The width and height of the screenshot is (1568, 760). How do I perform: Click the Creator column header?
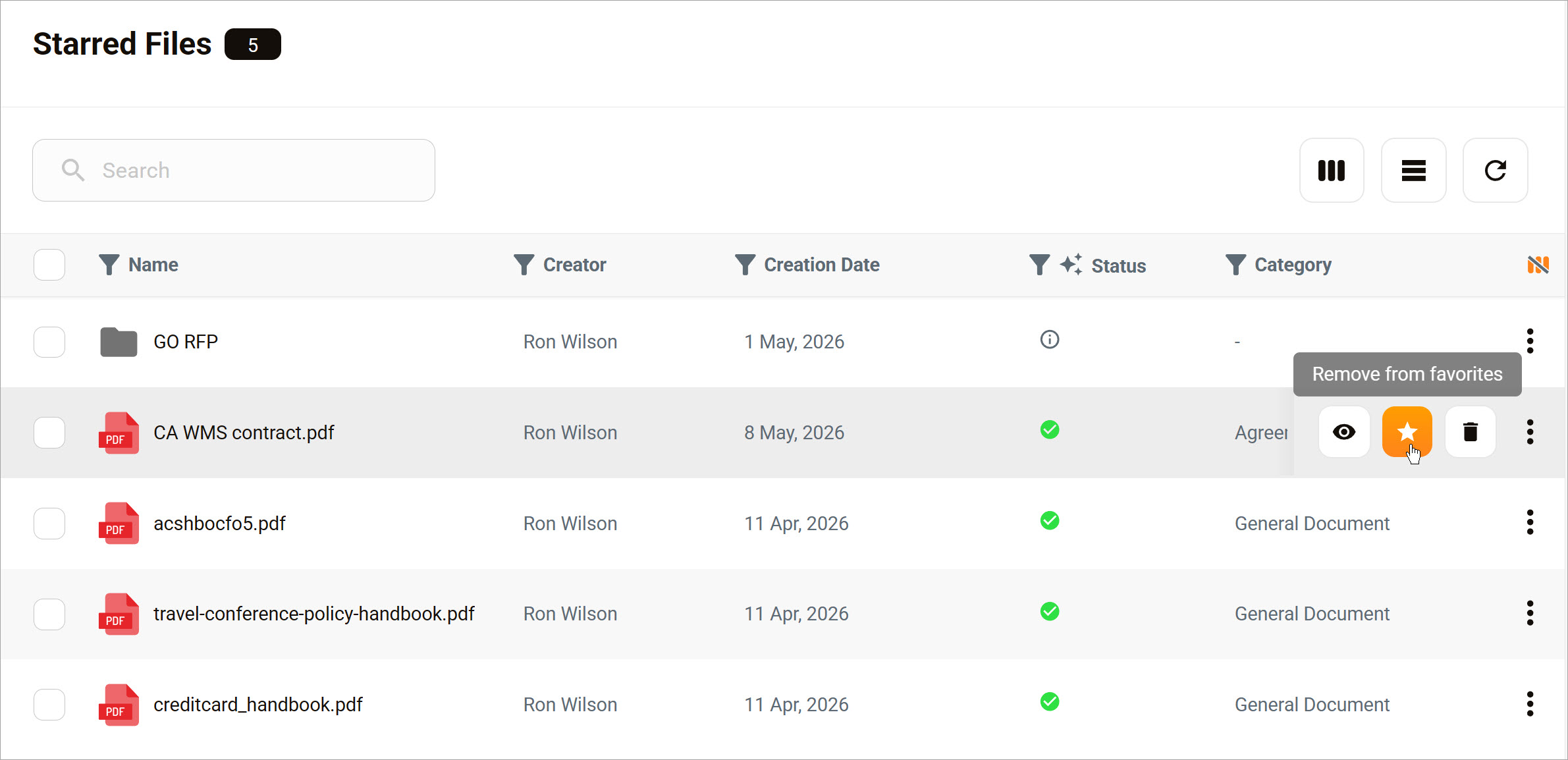pos(574,265)
